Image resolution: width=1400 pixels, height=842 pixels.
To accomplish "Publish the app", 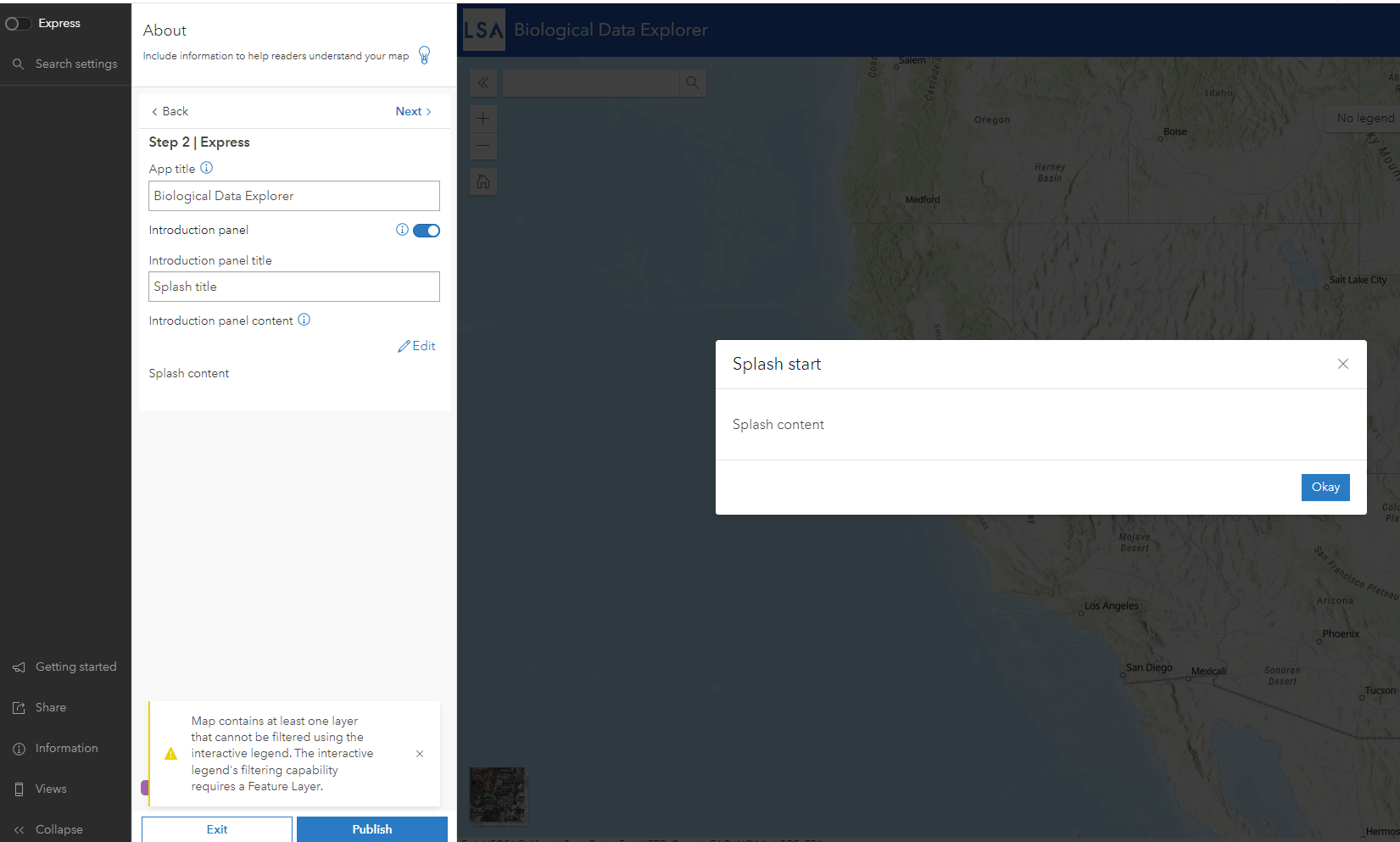I will pyautogui.click(x=371, y=829).
